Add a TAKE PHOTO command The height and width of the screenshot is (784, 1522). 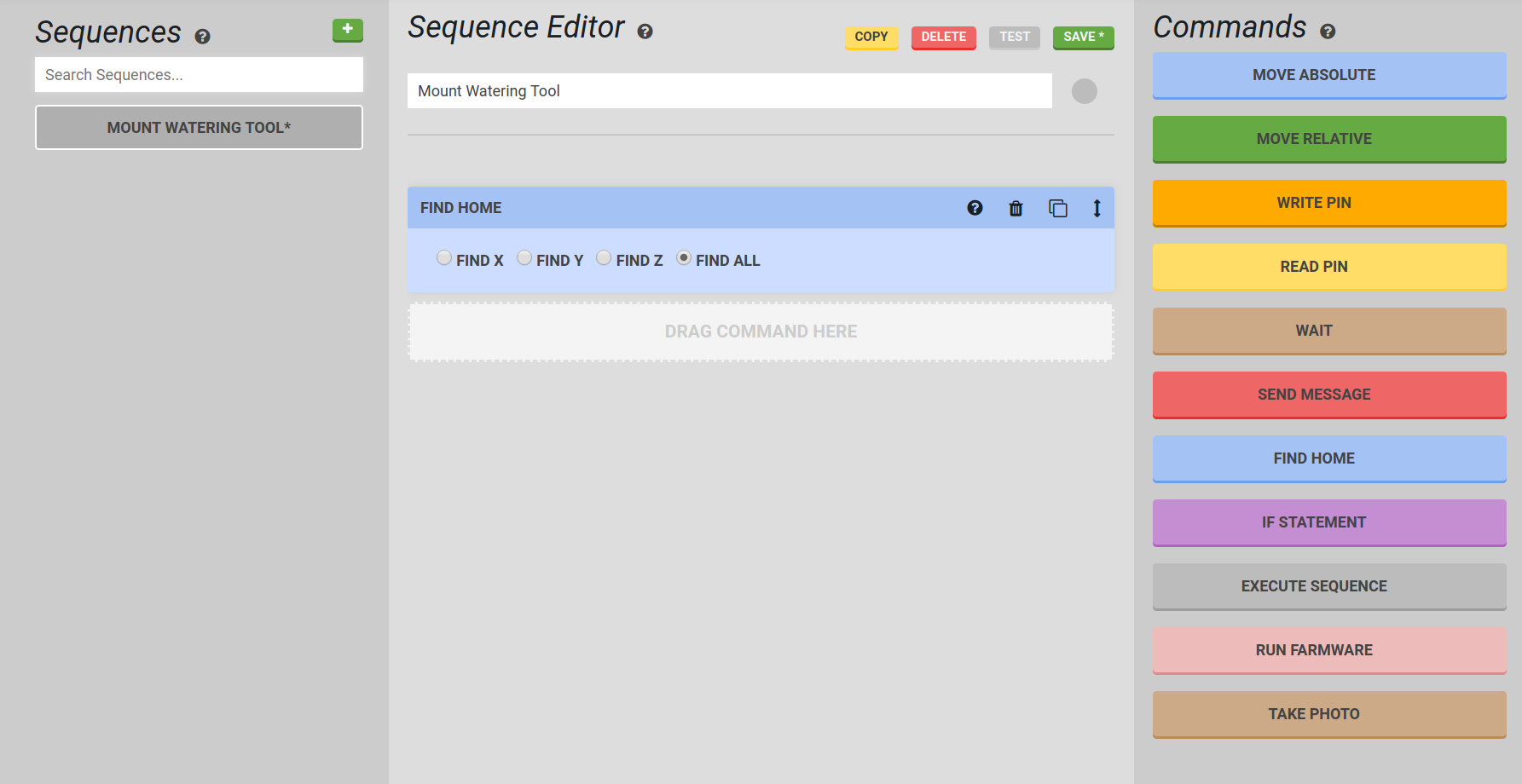pos(1328,714)
